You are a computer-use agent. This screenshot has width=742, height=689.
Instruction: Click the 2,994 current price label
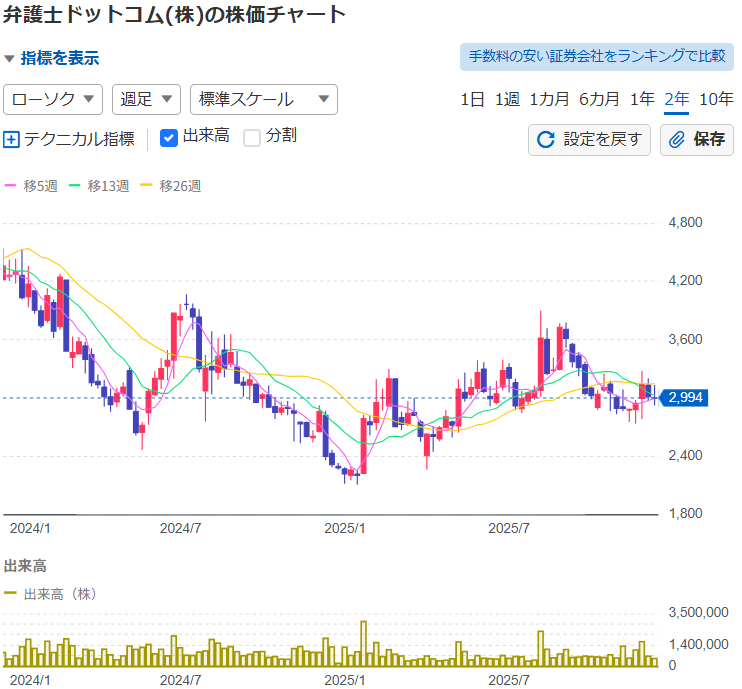[x=685, y=398]
